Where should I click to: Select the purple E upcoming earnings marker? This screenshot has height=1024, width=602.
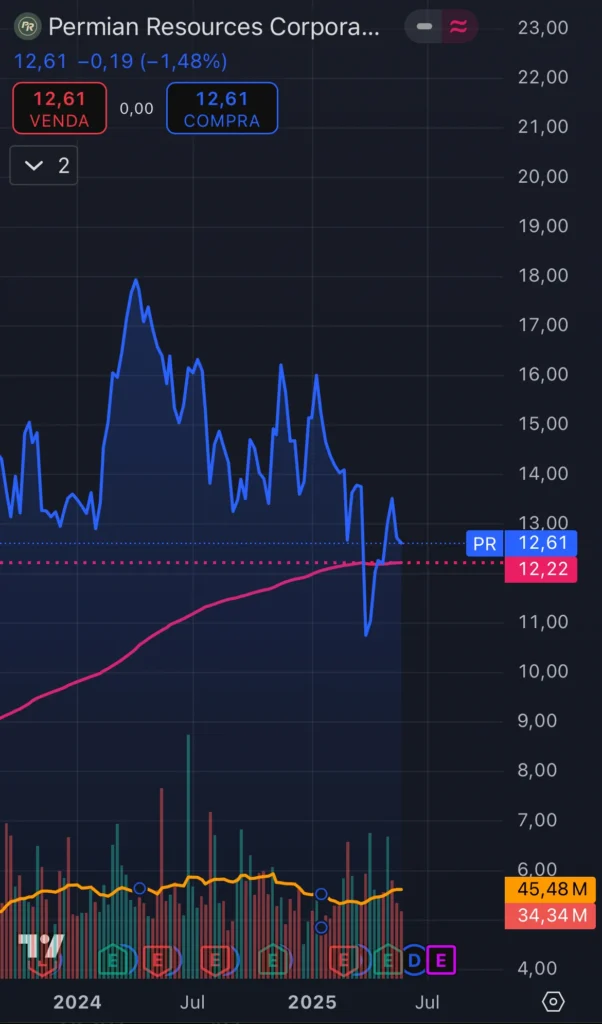pos(441,960)
